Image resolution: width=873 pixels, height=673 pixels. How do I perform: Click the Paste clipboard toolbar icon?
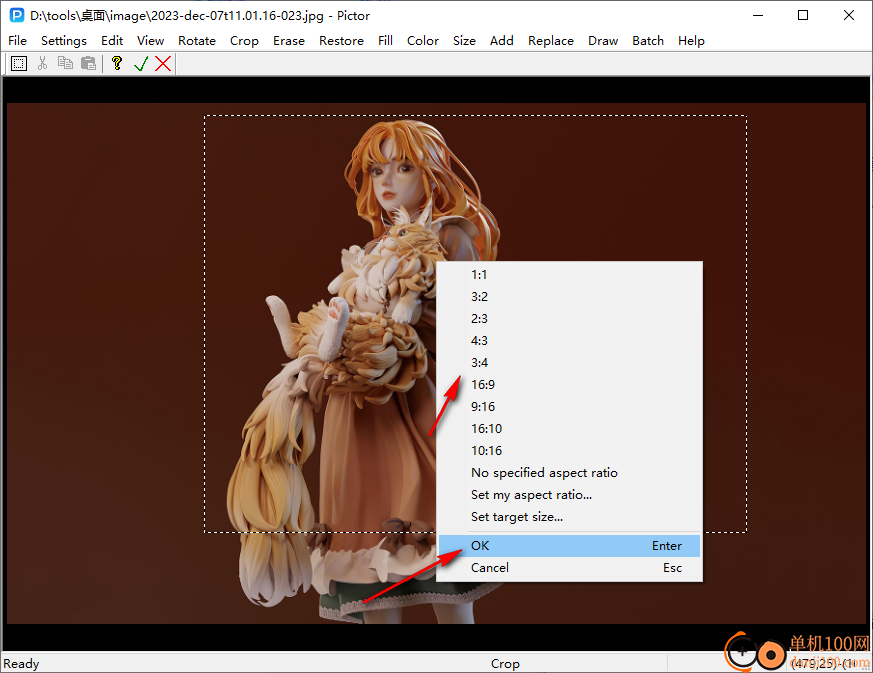(x=88, y=63)
